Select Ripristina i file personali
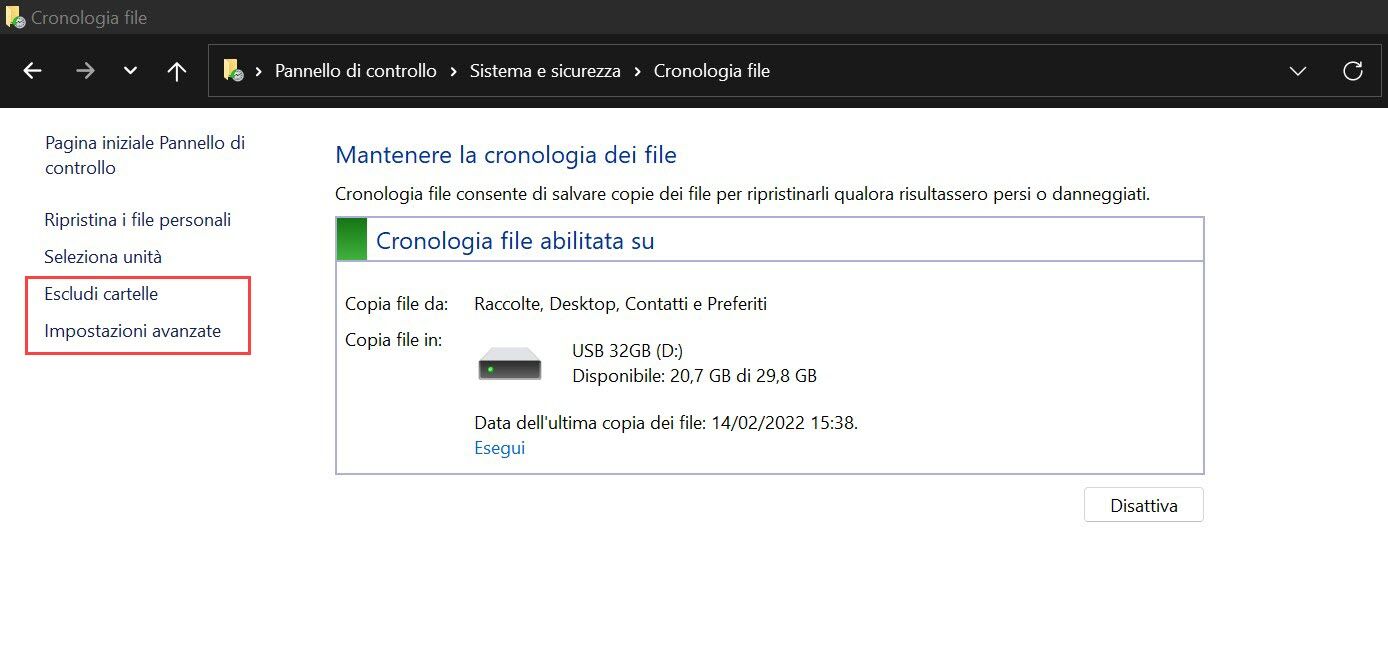The image size is (1388, 648). coord(138,219)
